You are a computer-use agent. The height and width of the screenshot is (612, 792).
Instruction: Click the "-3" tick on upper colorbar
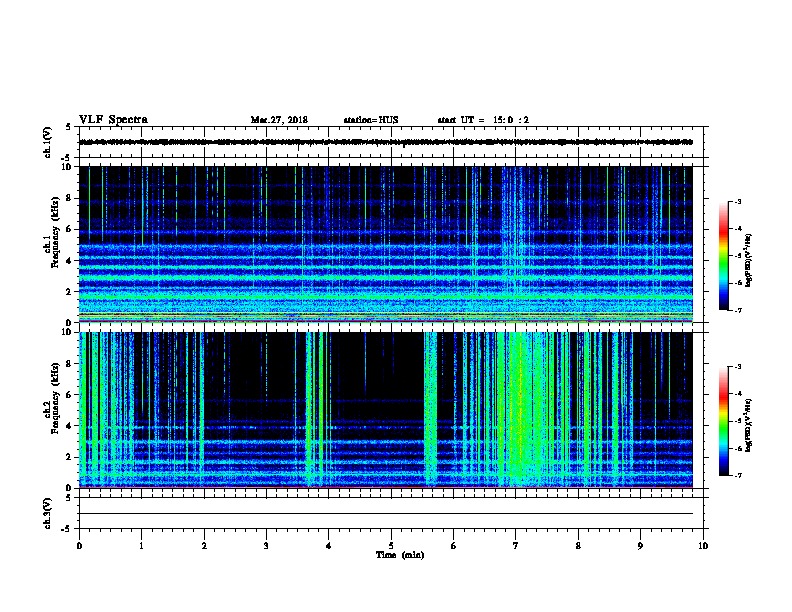737,201
